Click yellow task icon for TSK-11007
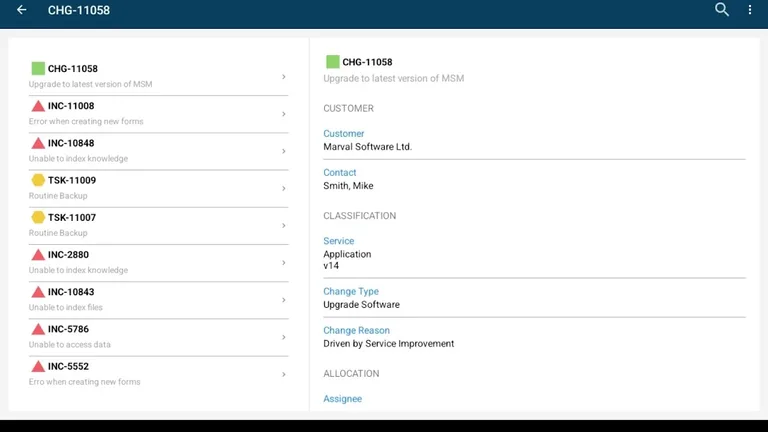 [x=38, y=217]
